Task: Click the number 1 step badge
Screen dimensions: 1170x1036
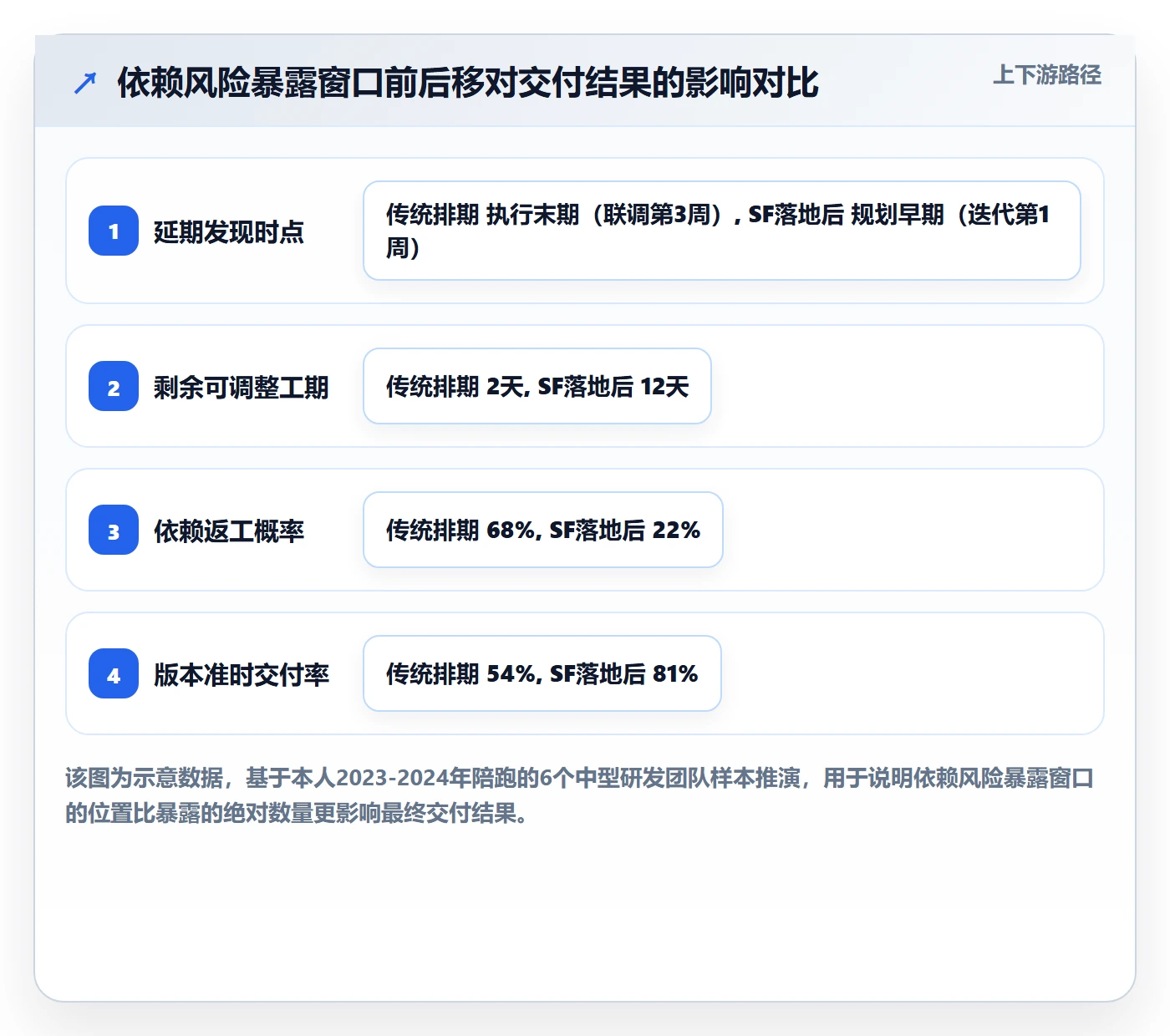Action: click(x=114, y=231)
